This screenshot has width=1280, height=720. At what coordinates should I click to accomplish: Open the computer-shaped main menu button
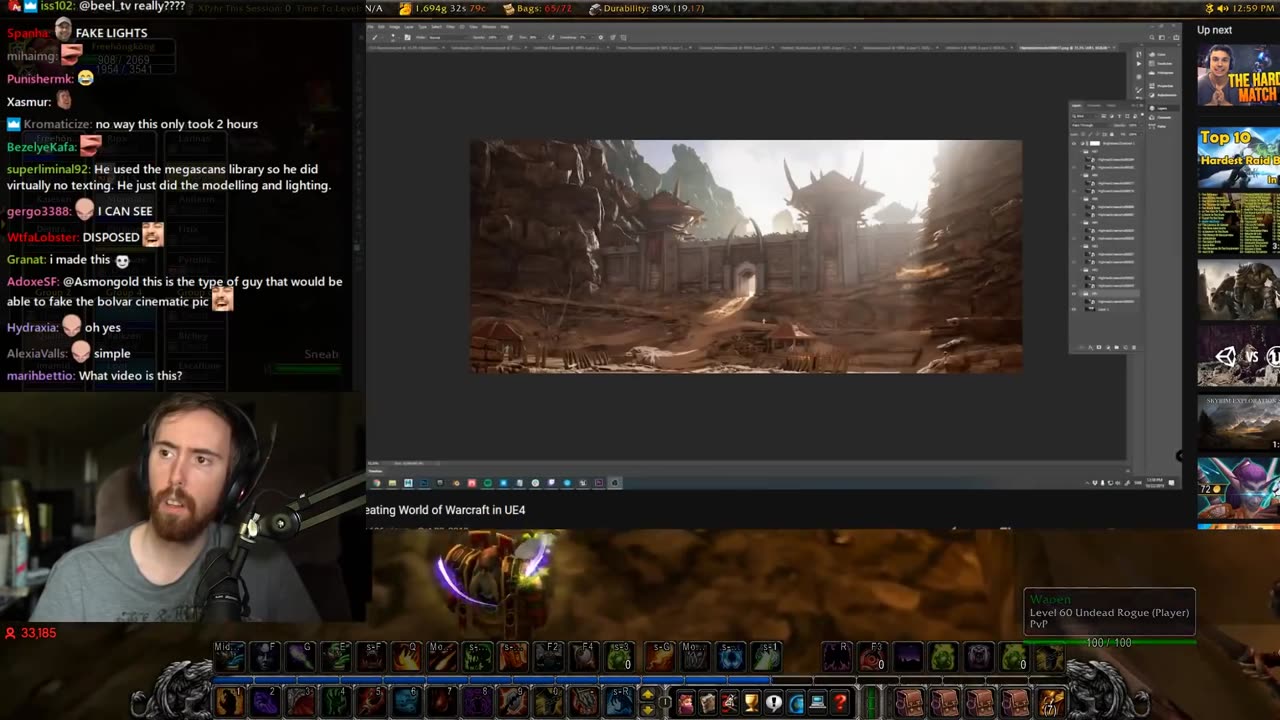(818, 702)
